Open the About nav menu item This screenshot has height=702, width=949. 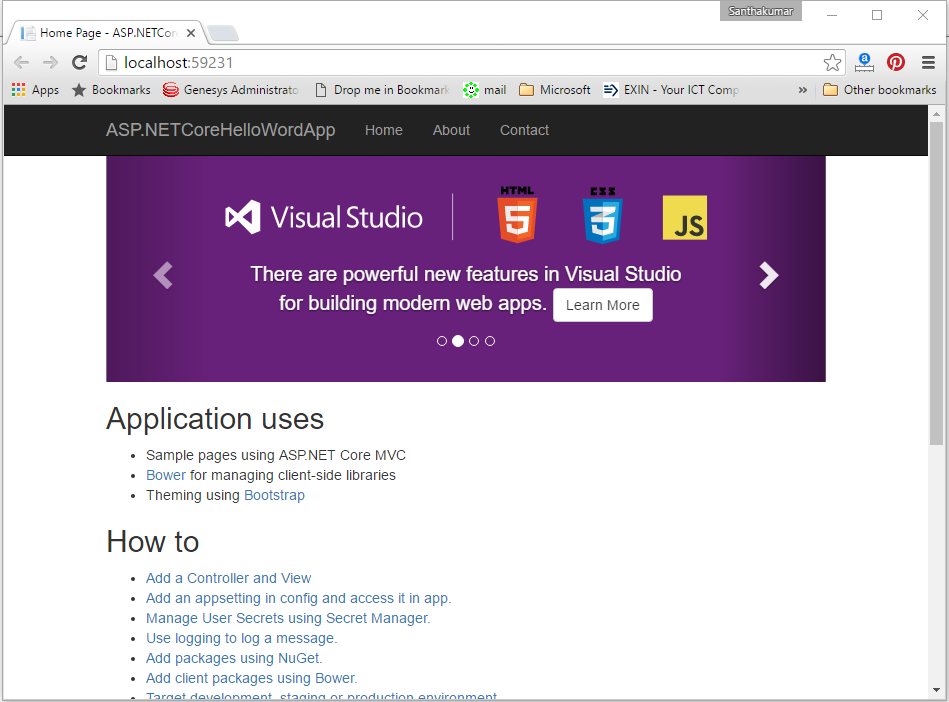tap(451, 130)
